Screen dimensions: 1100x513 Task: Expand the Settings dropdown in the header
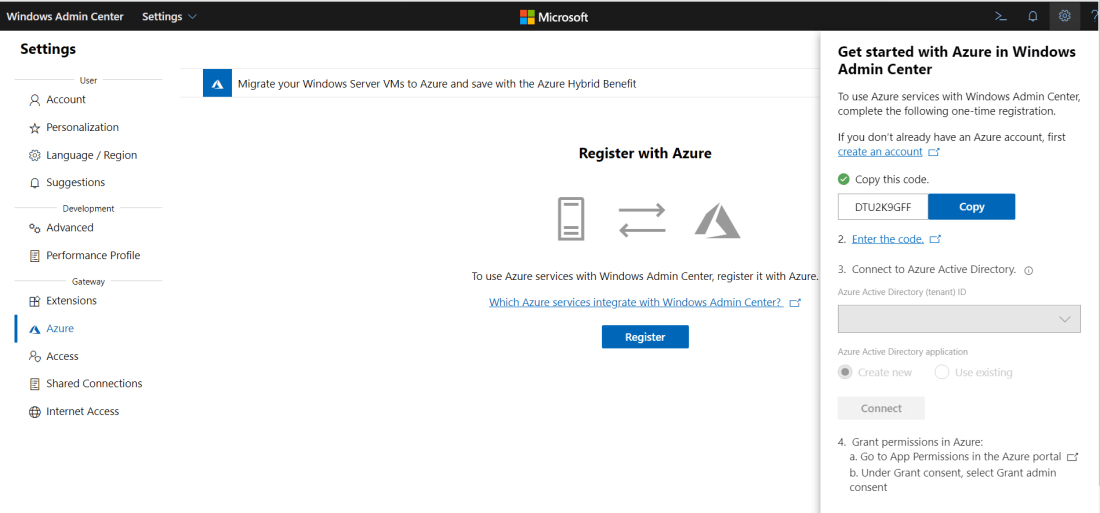(169, 16)
